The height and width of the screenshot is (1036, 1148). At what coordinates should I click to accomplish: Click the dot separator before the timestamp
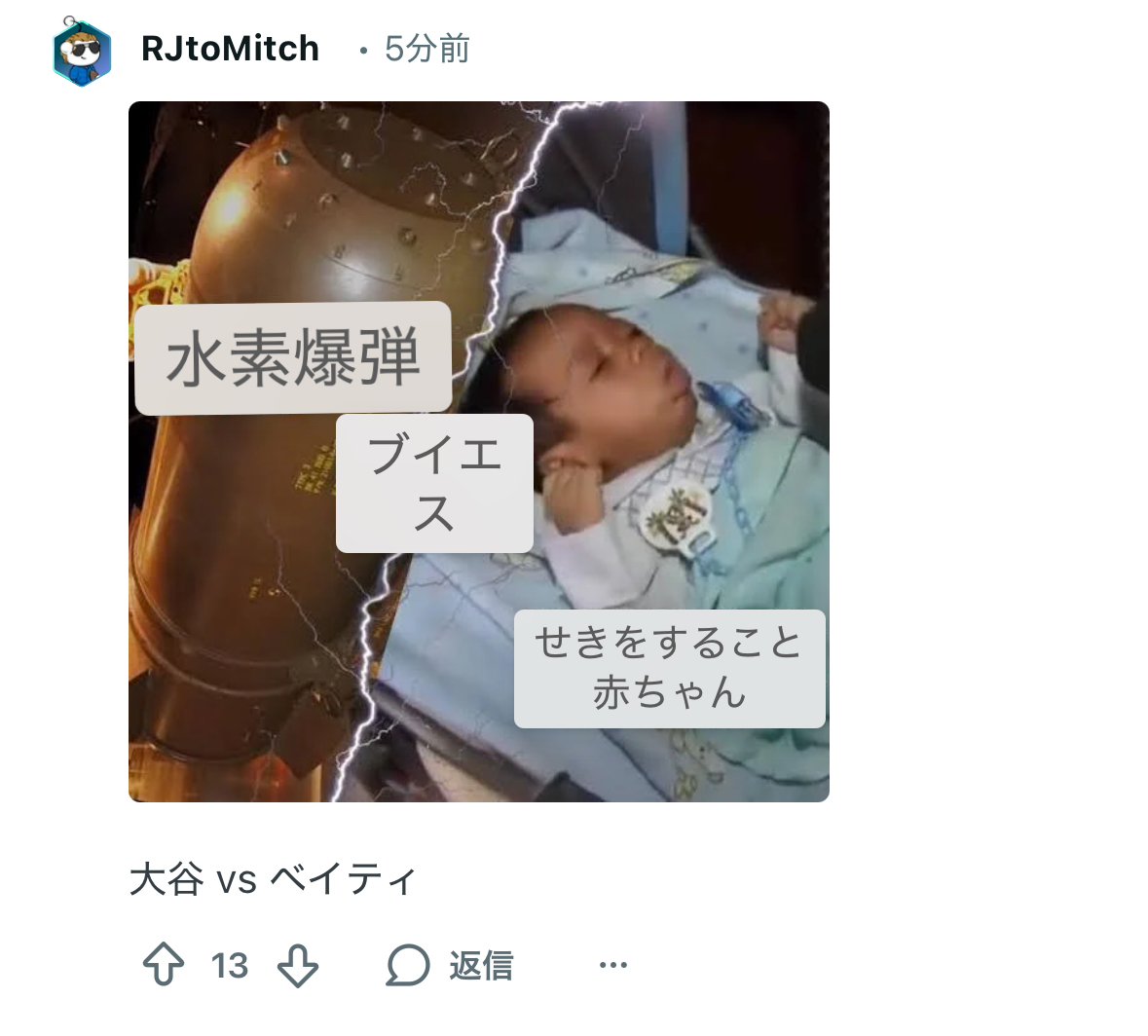click(x=363, y=51)
